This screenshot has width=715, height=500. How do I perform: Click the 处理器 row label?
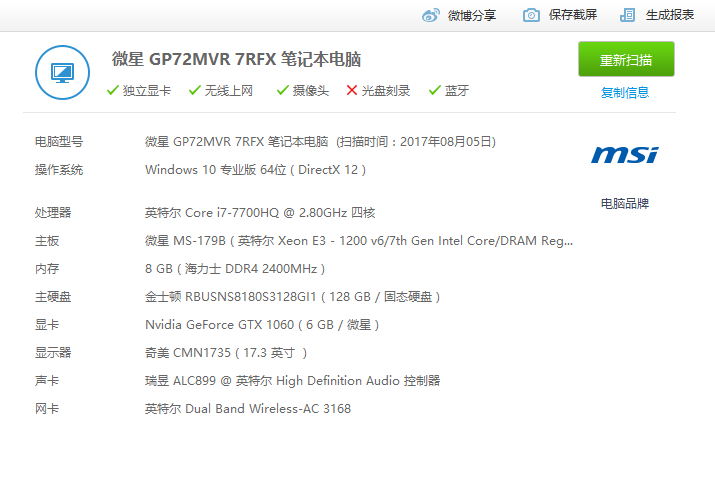[x=53, y=213]
